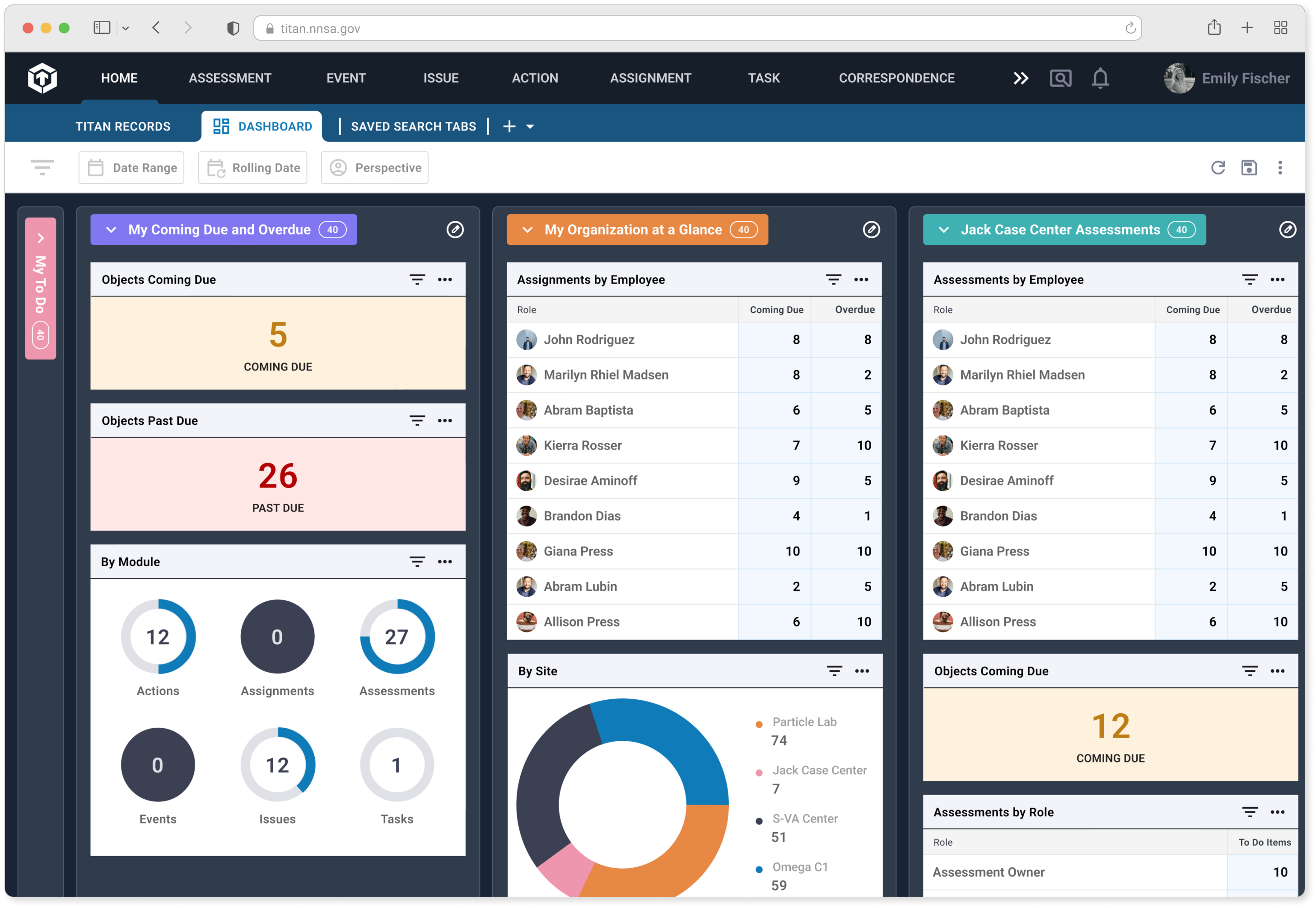1316x908 pixels.
Task: Show more navigation items with double chevron
Action: (1021, 78)
